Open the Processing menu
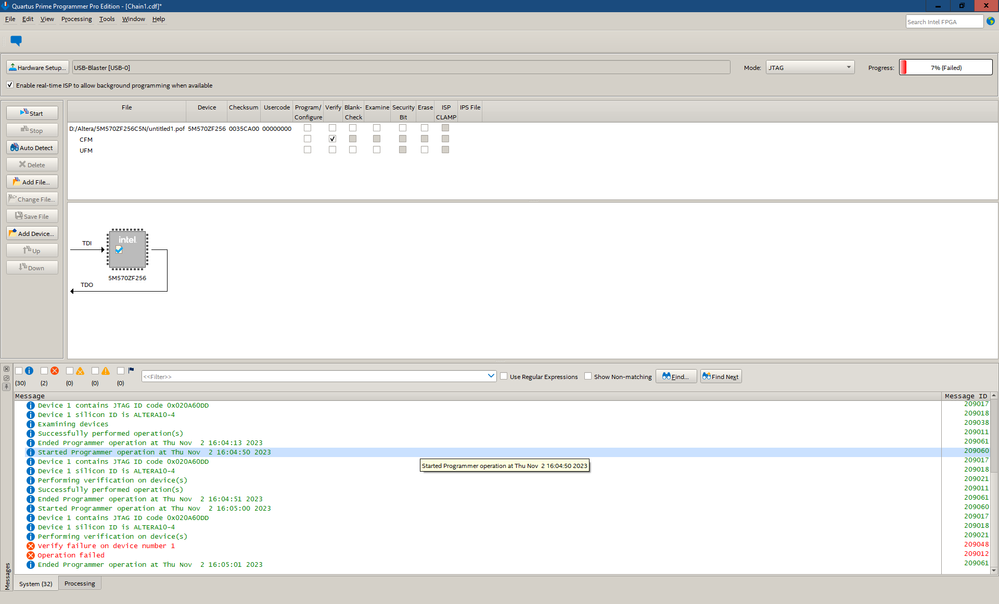This screenshot has width=999, height=604. pyautogui.click(x=76, y=19)
